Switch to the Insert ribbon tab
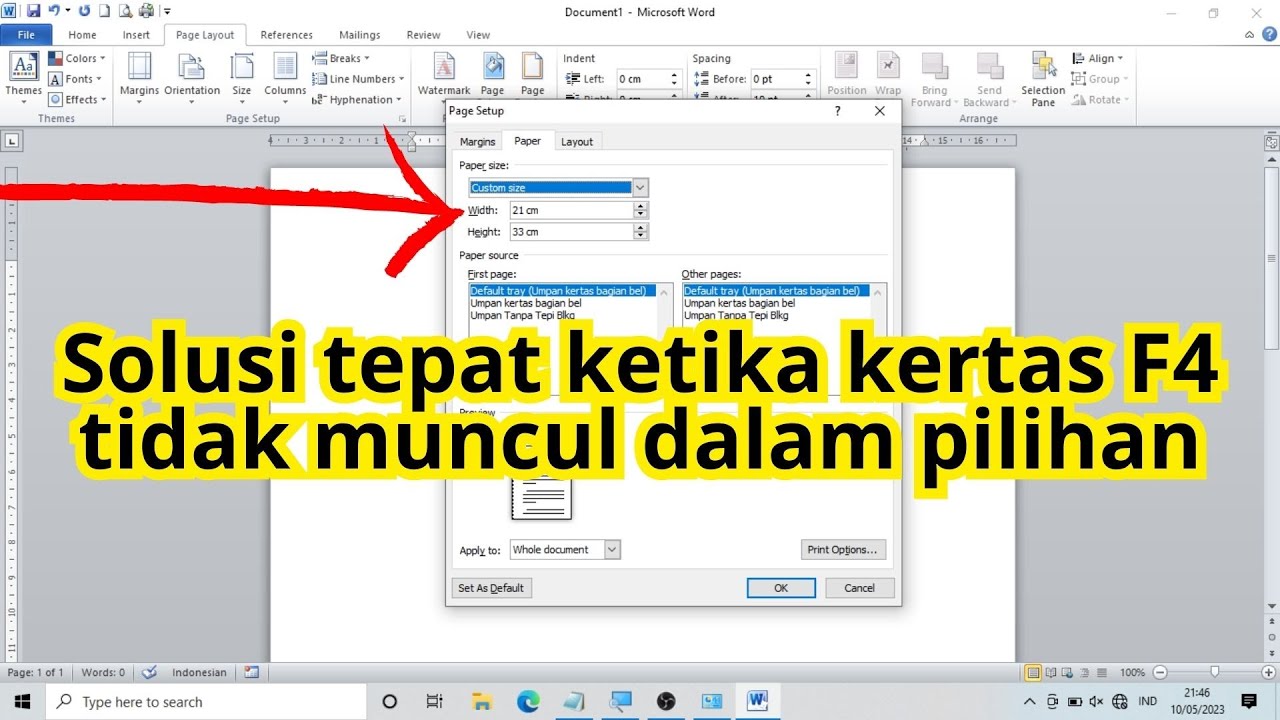1280x720 pixels. [x=136, y=35]
